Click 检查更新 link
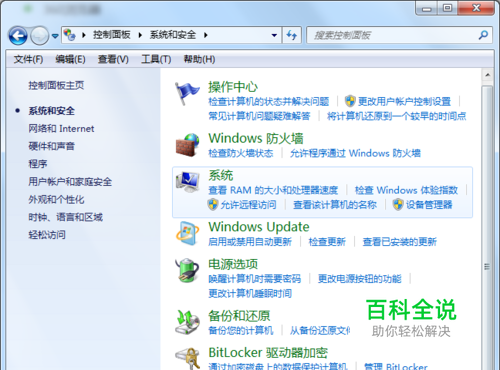Screen dimensions: 500x370 [327, 242]
